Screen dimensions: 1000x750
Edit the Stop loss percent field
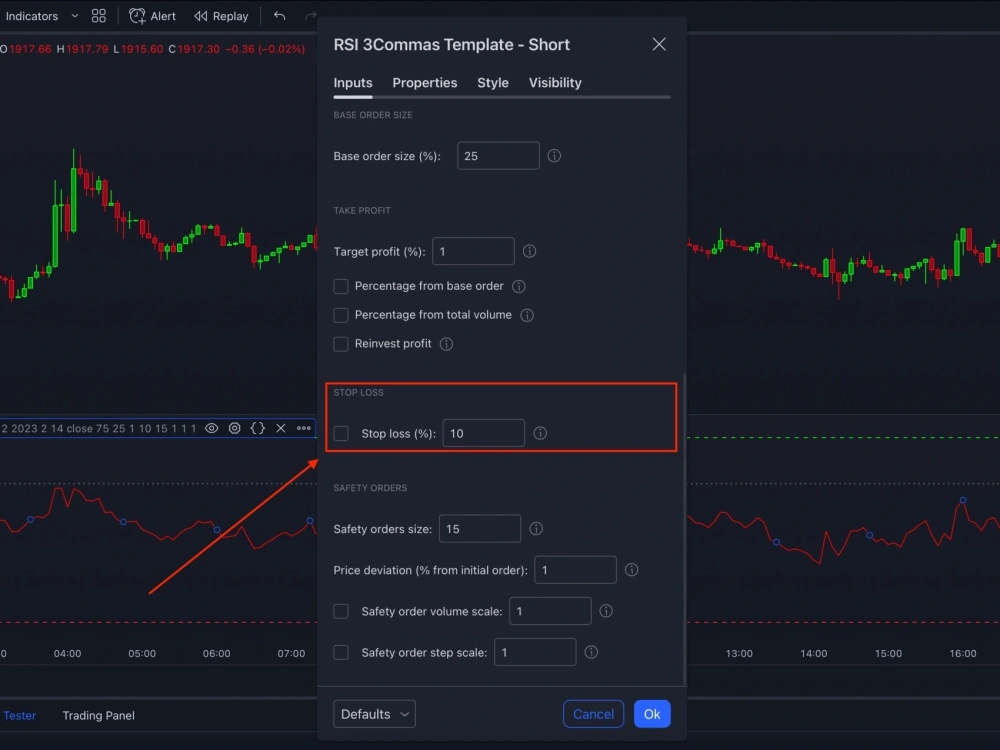(x=483, y=433)
